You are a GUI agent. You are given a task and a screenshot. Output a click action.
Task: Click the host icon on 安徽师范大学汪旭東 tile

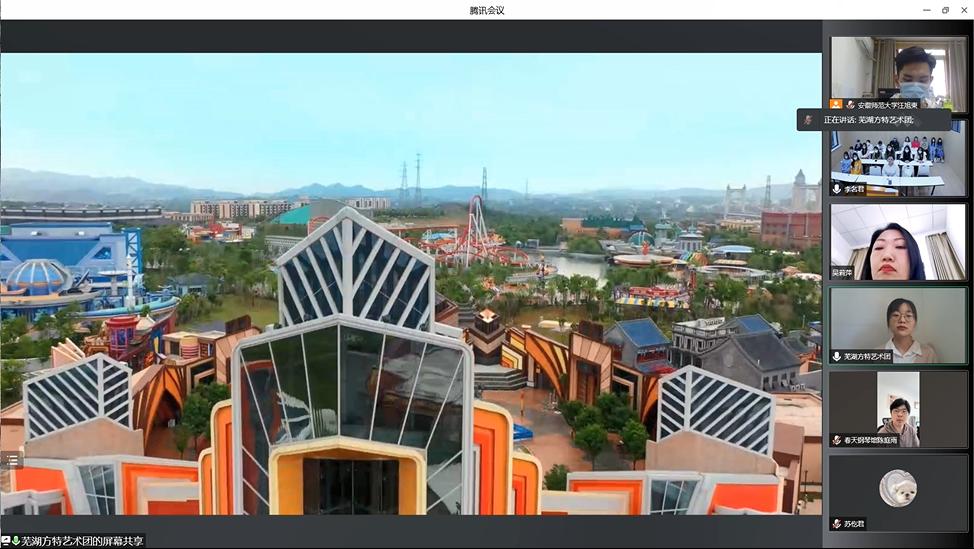(836, 104)
